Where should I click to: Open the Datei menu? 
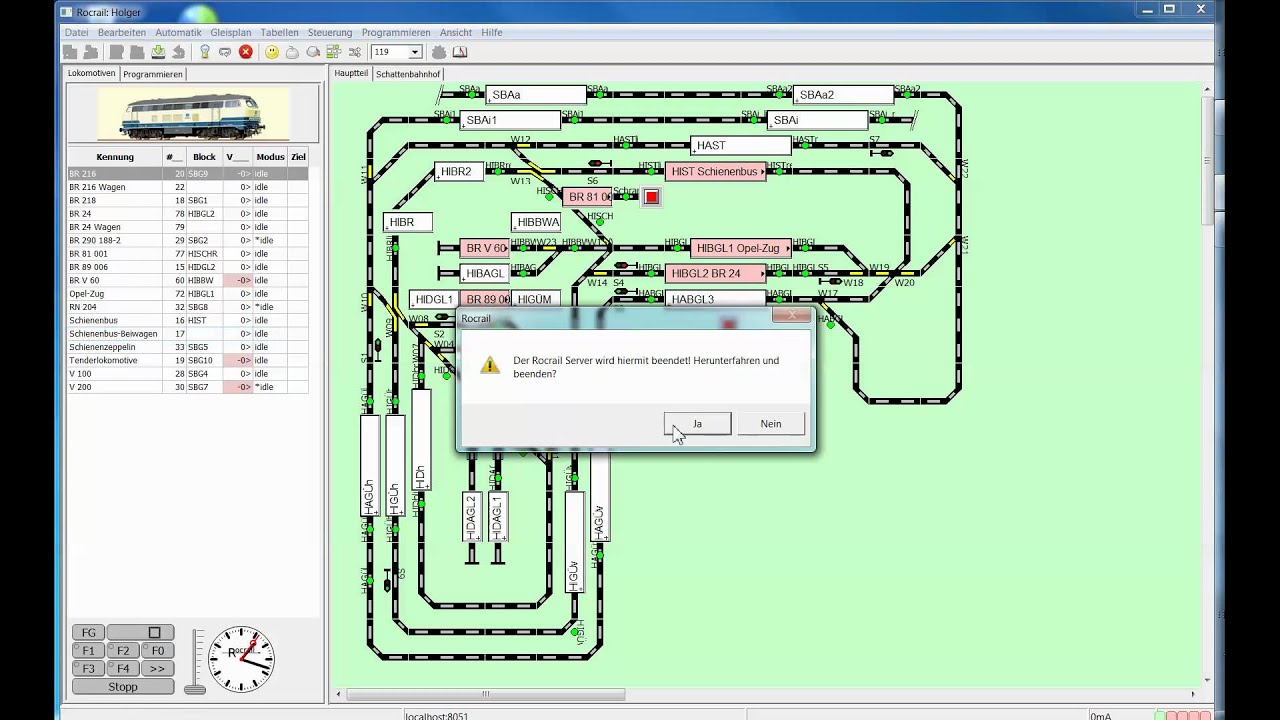coord(77,32)
